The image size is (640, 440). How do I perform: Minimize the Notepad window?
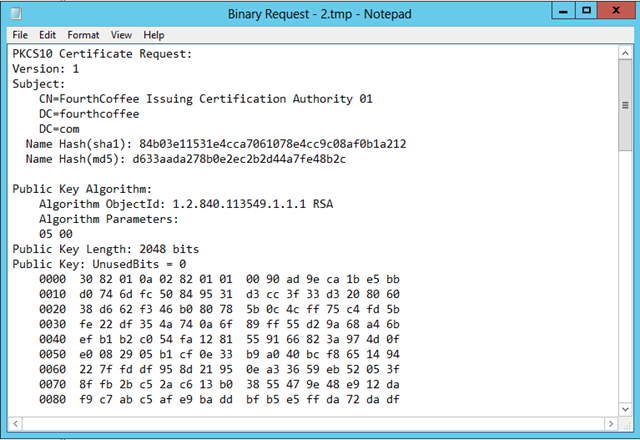(x=563, y=11)
